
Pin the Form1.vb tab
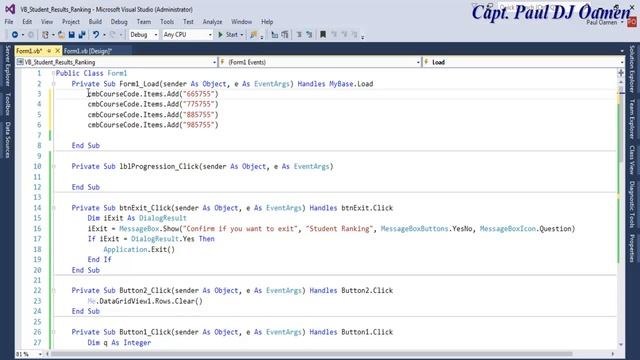click(49, 51)
